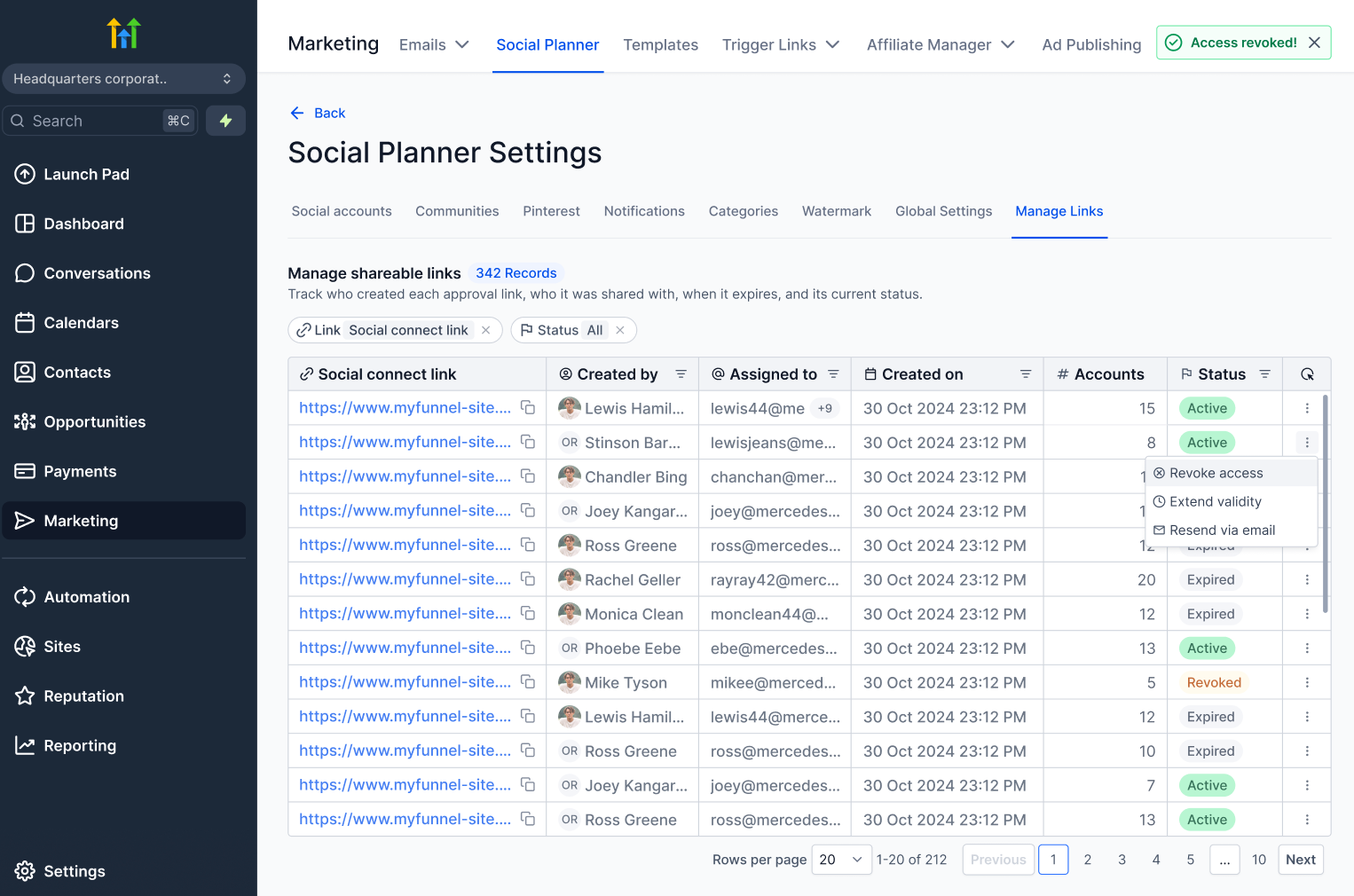
Task: Choose Resend via email option
Action: coord(1231,530)
